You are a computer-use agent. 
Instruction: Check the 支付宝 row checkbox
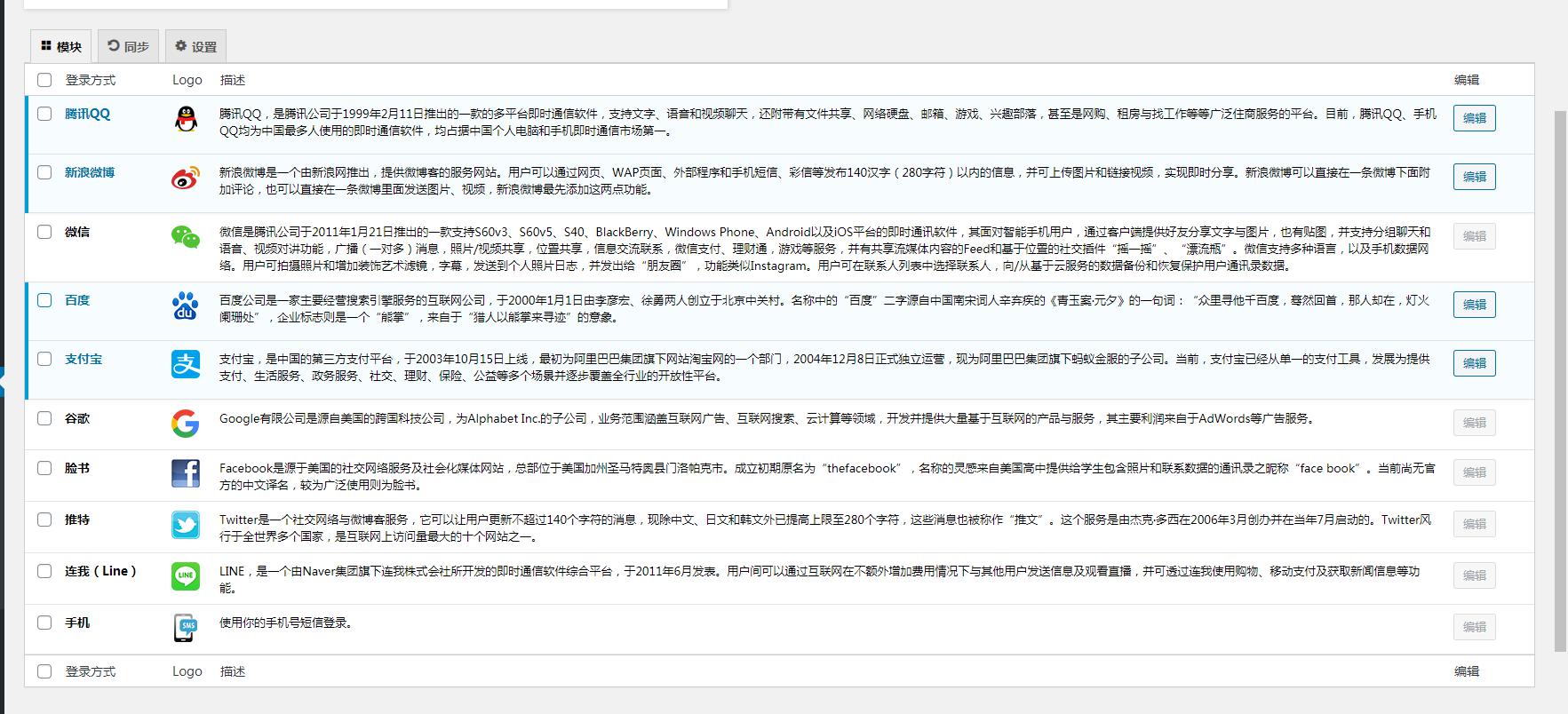coord(44,359)
